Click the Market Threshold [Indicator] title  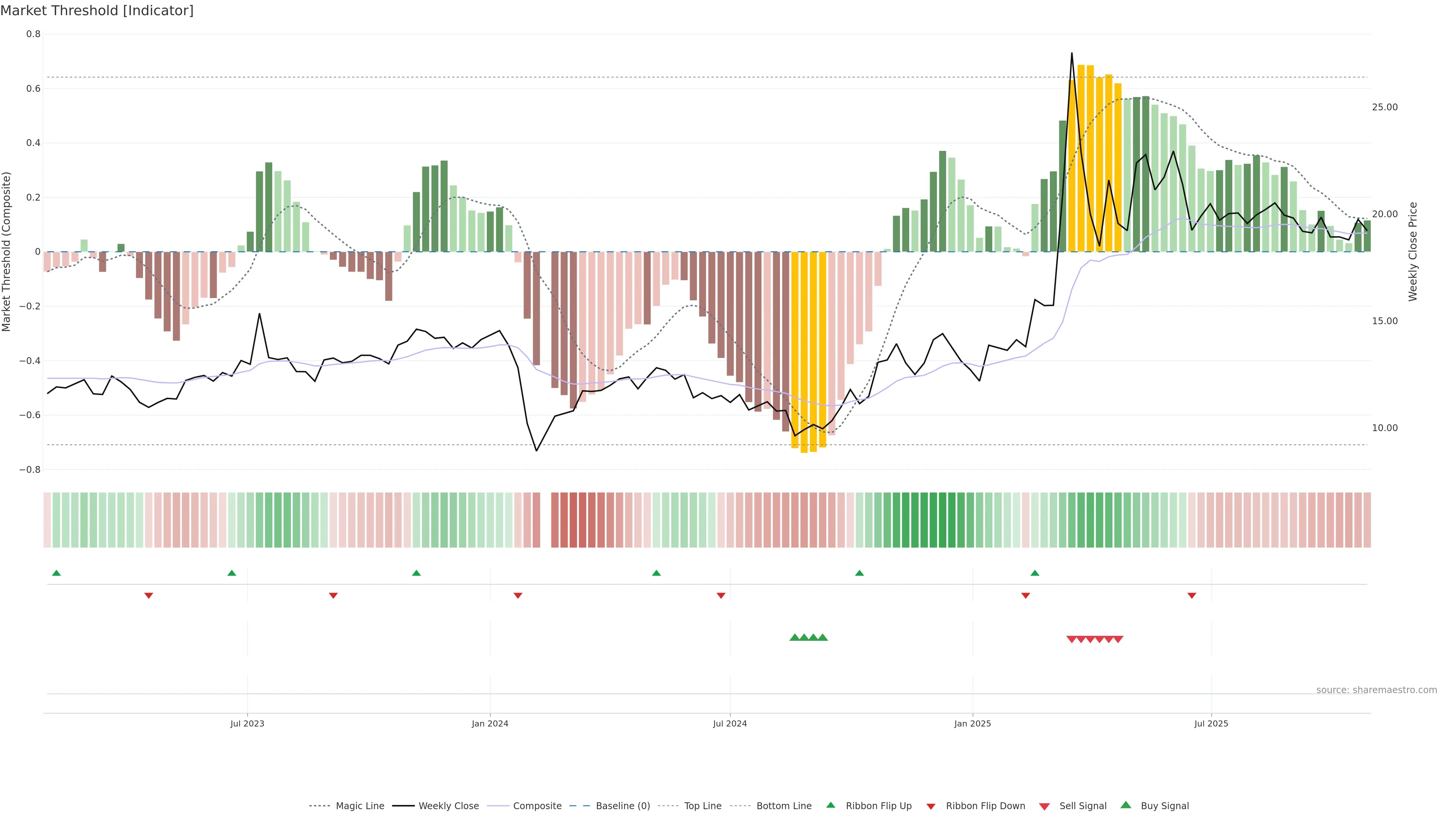(x=97, y=10)
